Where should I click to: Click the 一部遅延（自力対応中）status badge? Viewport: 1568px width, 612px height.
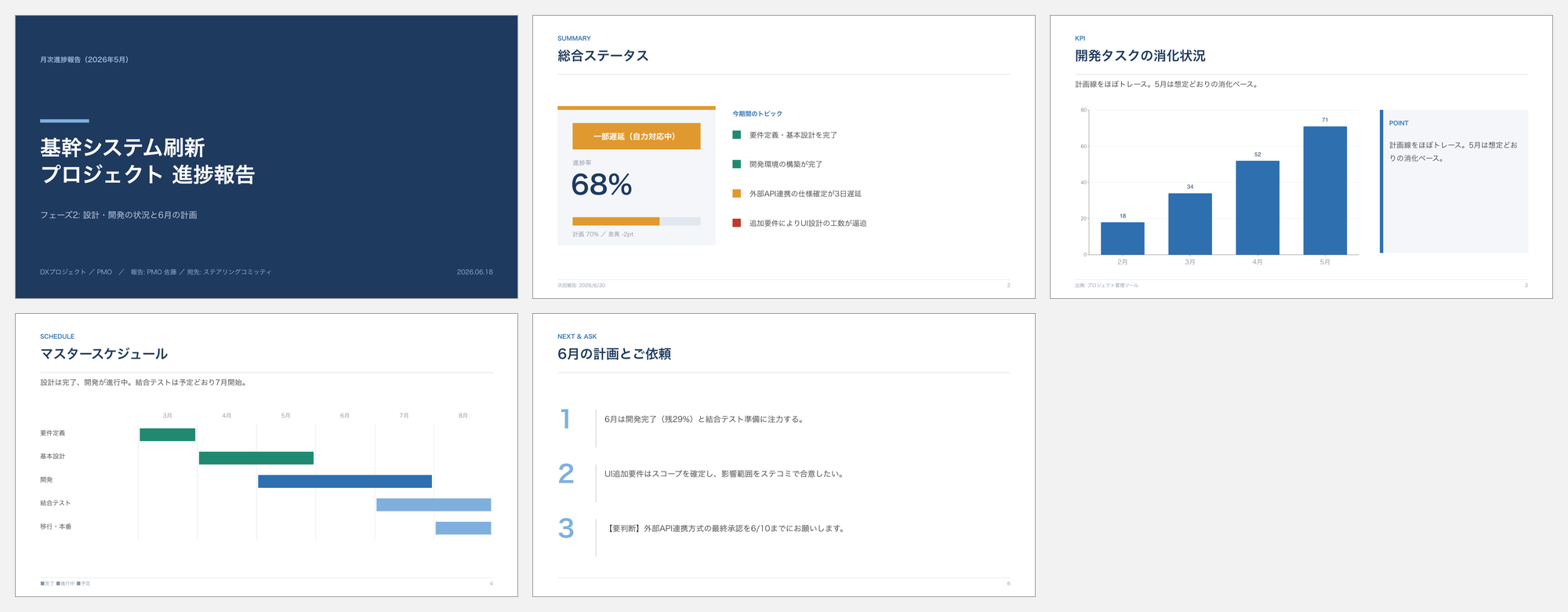(636, 137)
